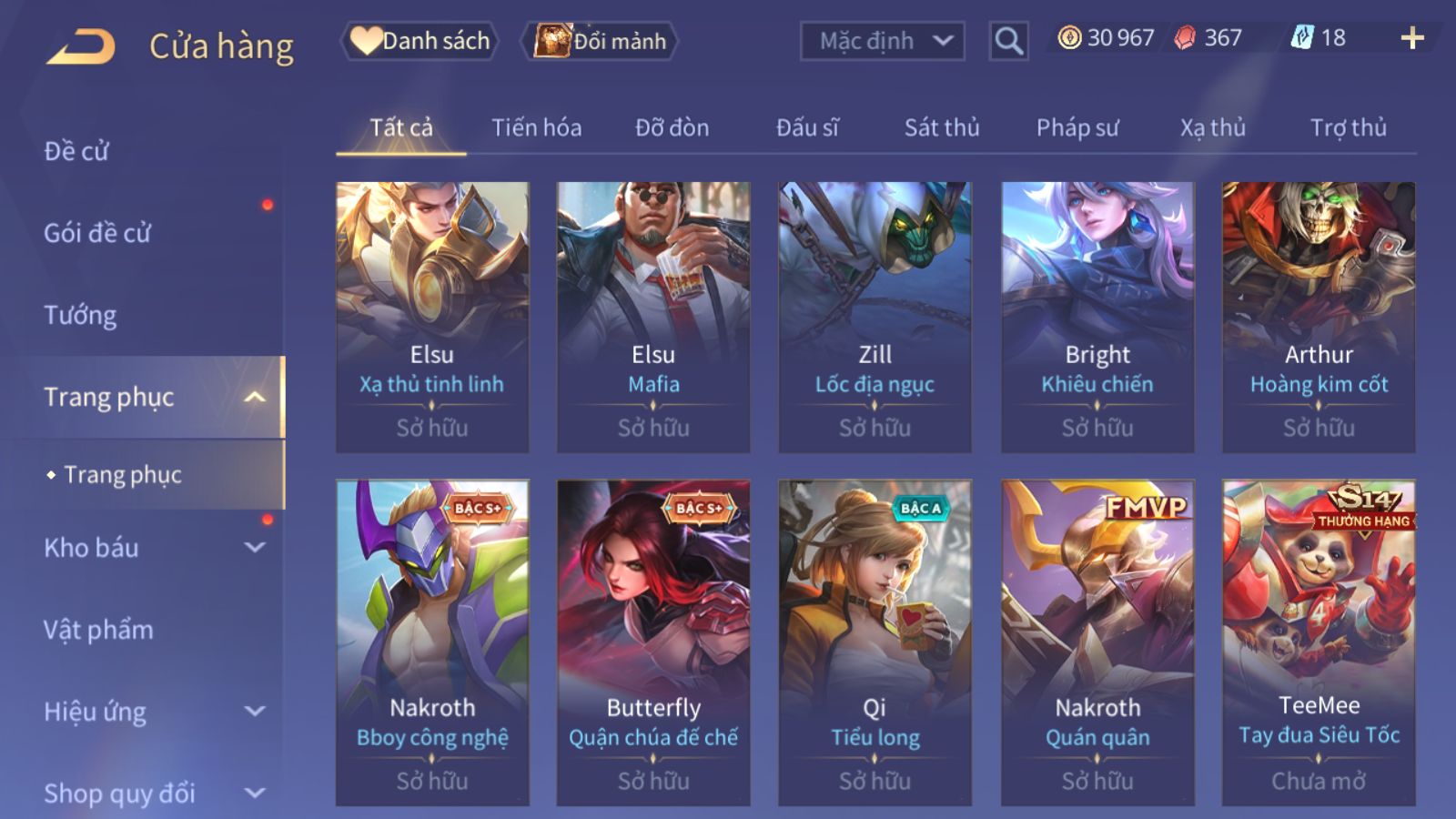1456x819 pixels.
Task: Go to Gói đề cử in sidebar
Action: (96, 233)
